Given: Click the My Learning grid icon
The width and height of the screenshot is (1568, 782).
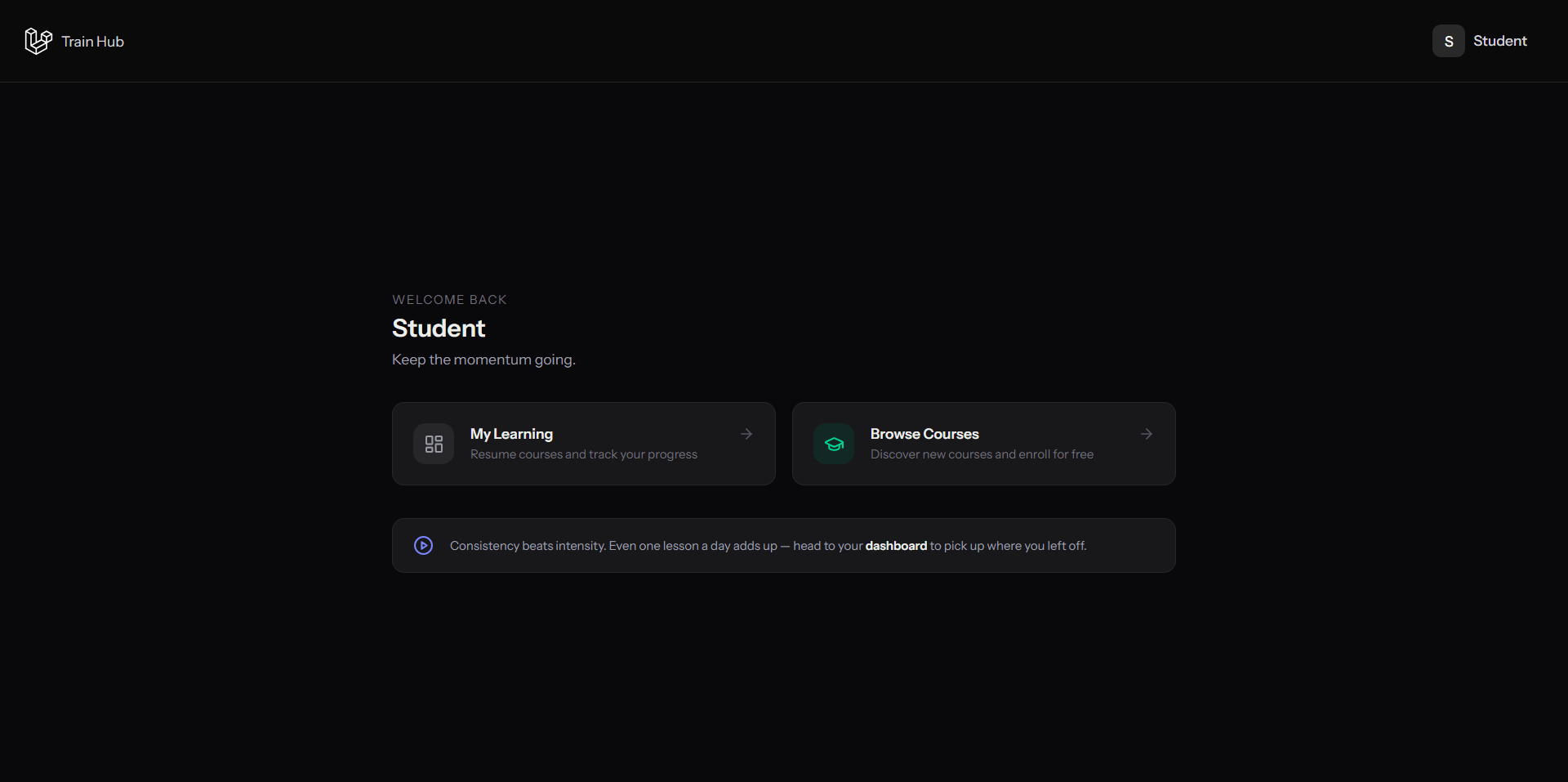Looking at the screenshot, I should tap(434, 444).
